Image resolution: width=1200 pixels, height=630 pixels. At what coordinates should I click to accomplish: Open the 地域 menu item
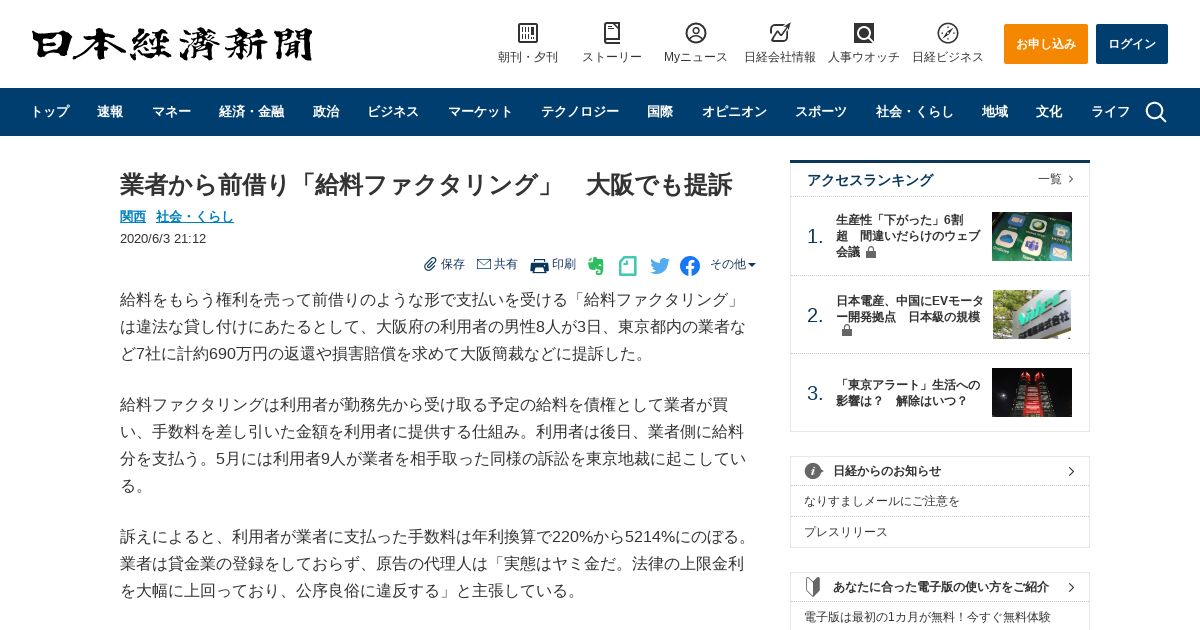[x=995, y=112]
